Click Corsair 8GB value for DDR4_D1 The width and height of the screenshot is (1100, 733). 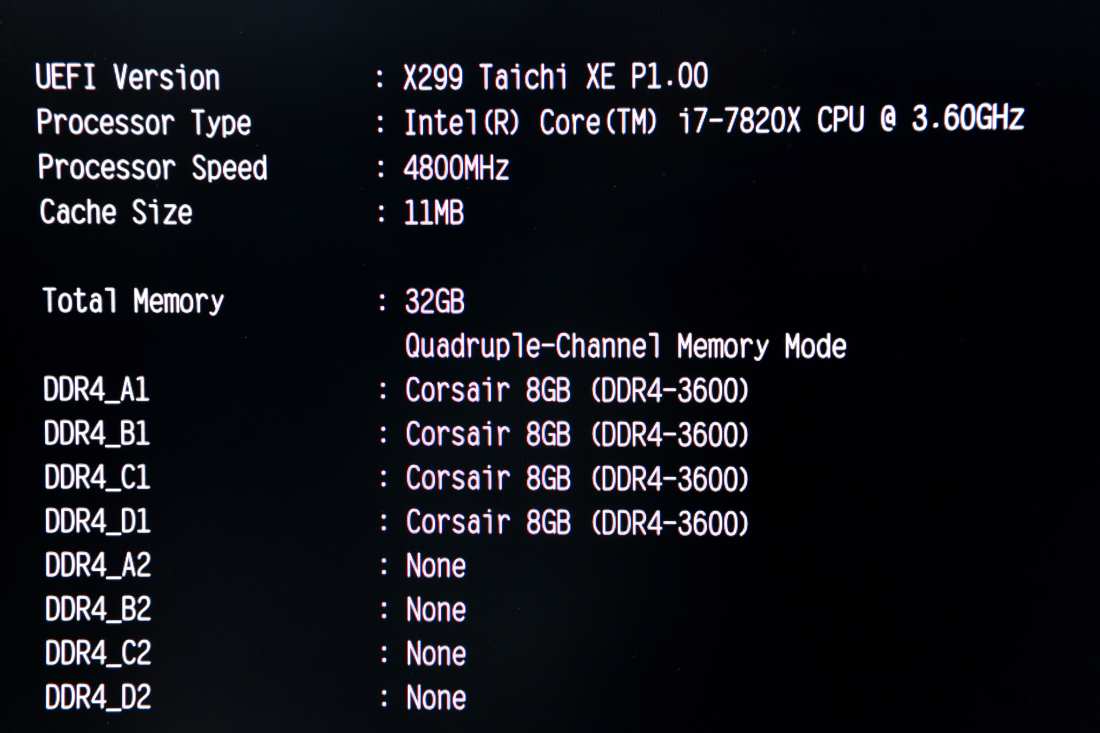coord(576,522)
